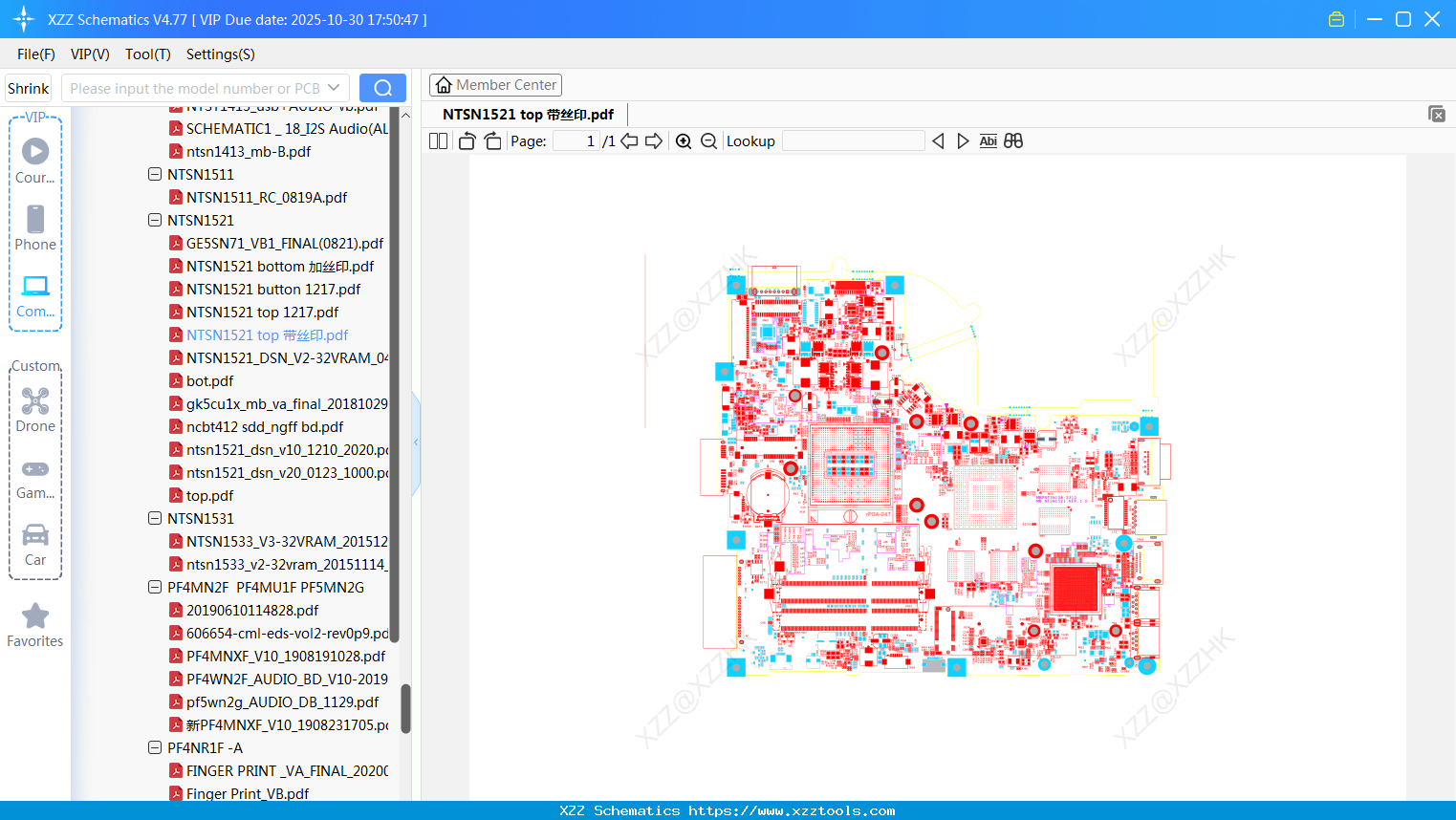Select the NTSN1521 top 带丝印.pdf tab
The image size is (1456, 820).
tap(529, 115)
